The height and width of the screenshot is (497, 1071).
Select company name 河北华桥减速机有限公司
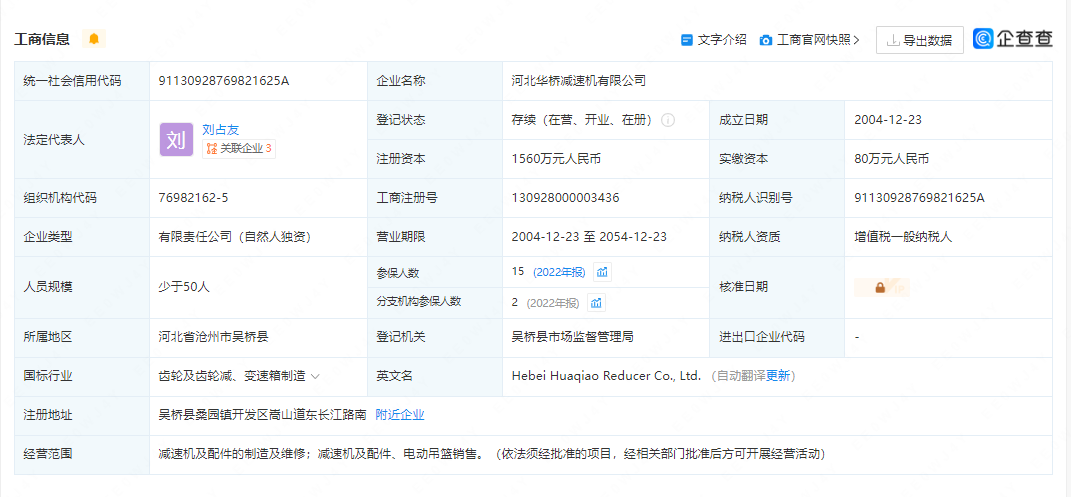(579, 81)
